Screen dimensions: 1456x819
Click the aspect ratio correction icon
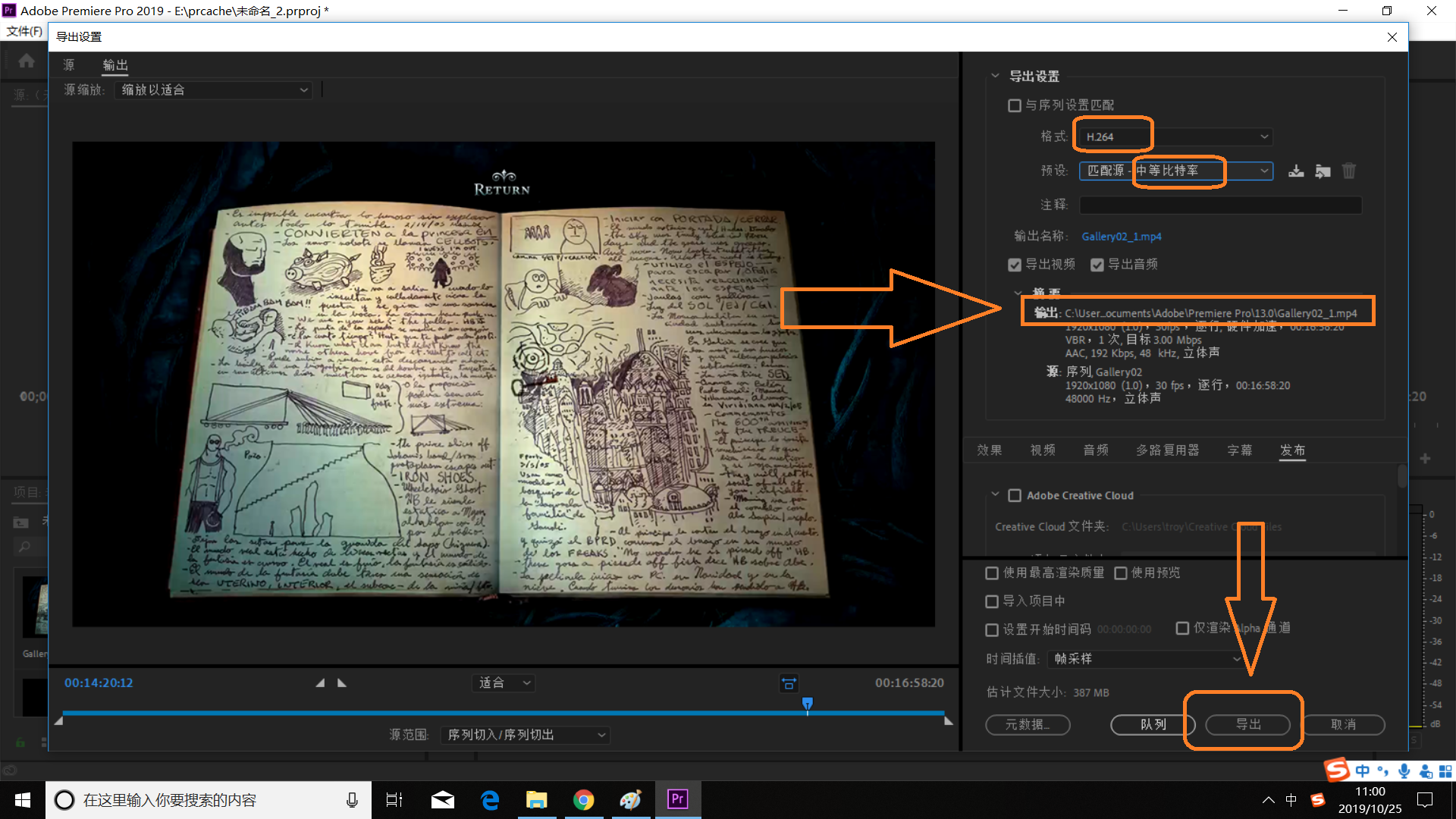point(789,683)
